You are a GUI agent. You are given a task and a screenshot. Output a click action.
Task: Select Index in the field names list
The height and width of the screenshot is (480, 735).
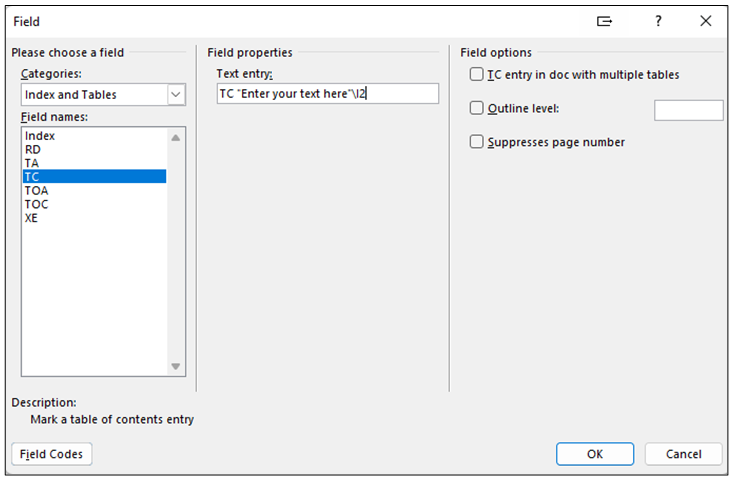[94, 136]
